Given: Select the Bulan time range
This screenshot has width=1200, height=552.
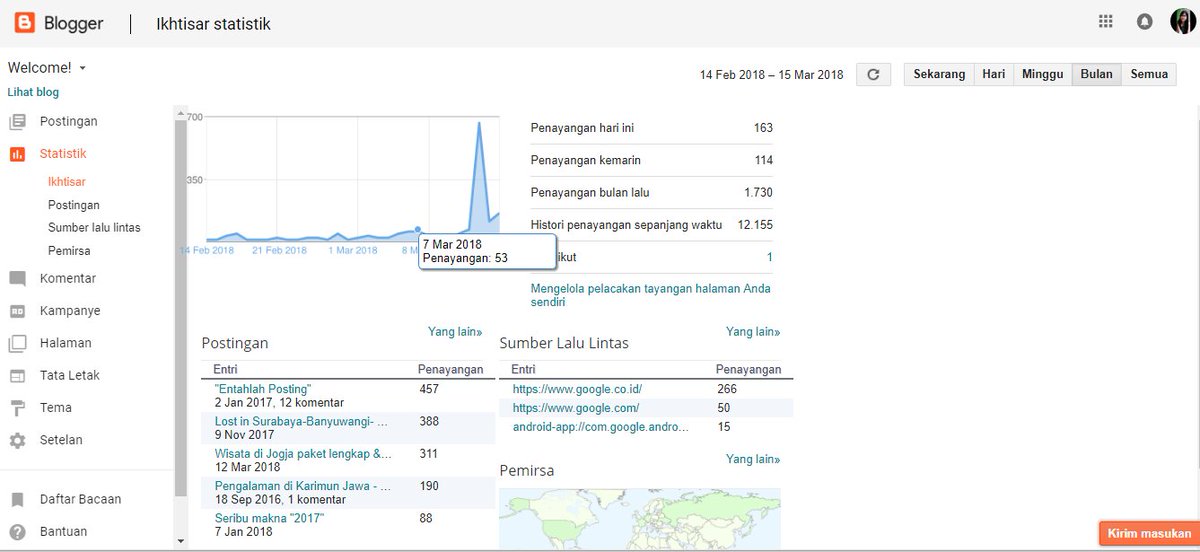Looking at the screenshot, I should tap(1096, 74).
